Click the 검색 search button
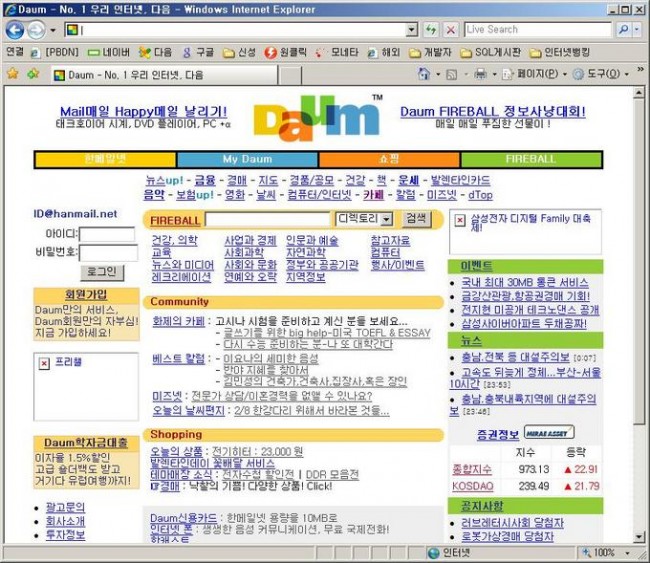This screenshot has width=650, height=563. (416, 219)
